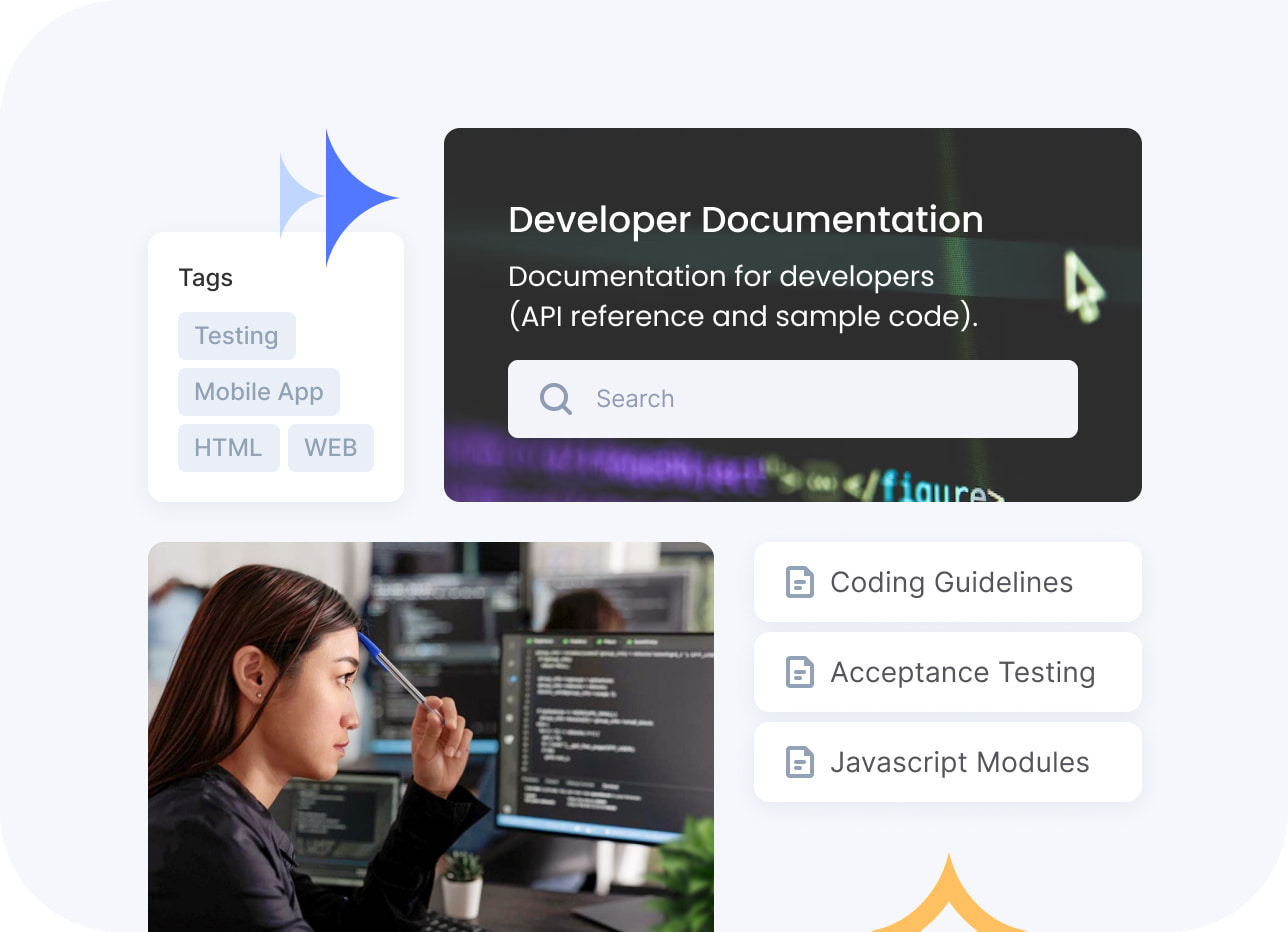Click the orange curved shape at bottom
Viewport: 1288px width, 932px height.
tap(948, 902)
